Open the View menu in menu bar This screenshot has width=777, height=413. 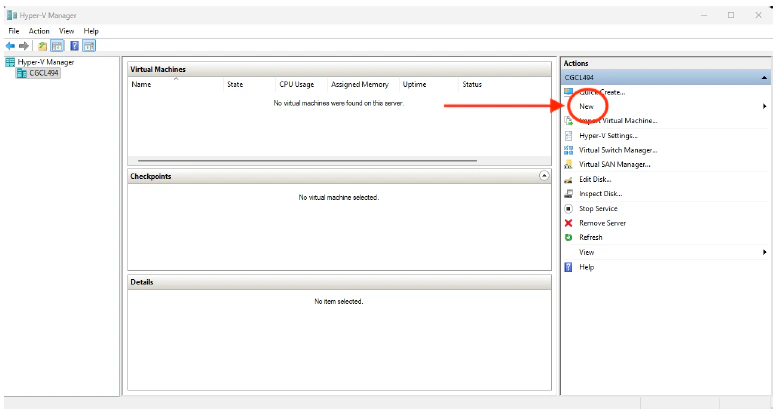click(x=66, y=31)
